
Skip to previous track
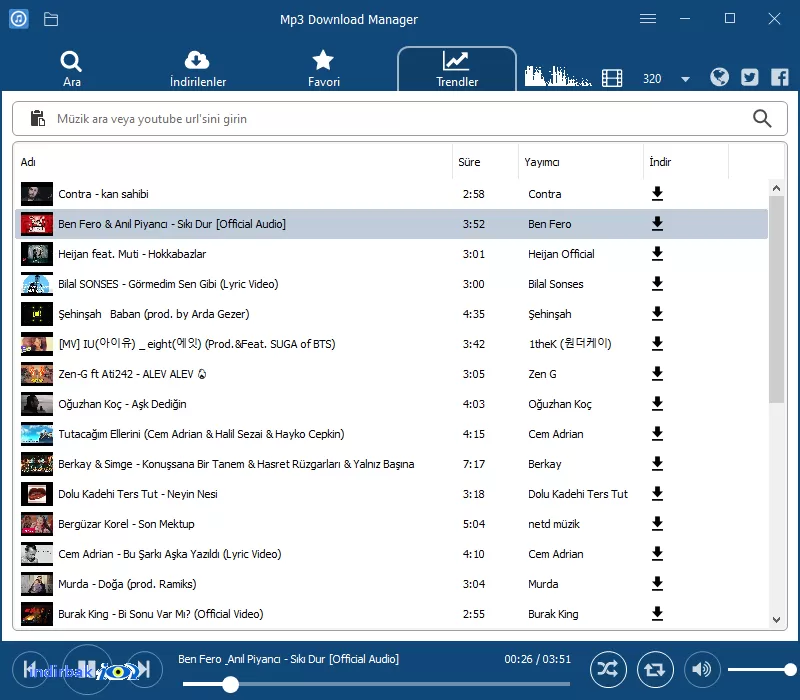click(x=30, y=669)
